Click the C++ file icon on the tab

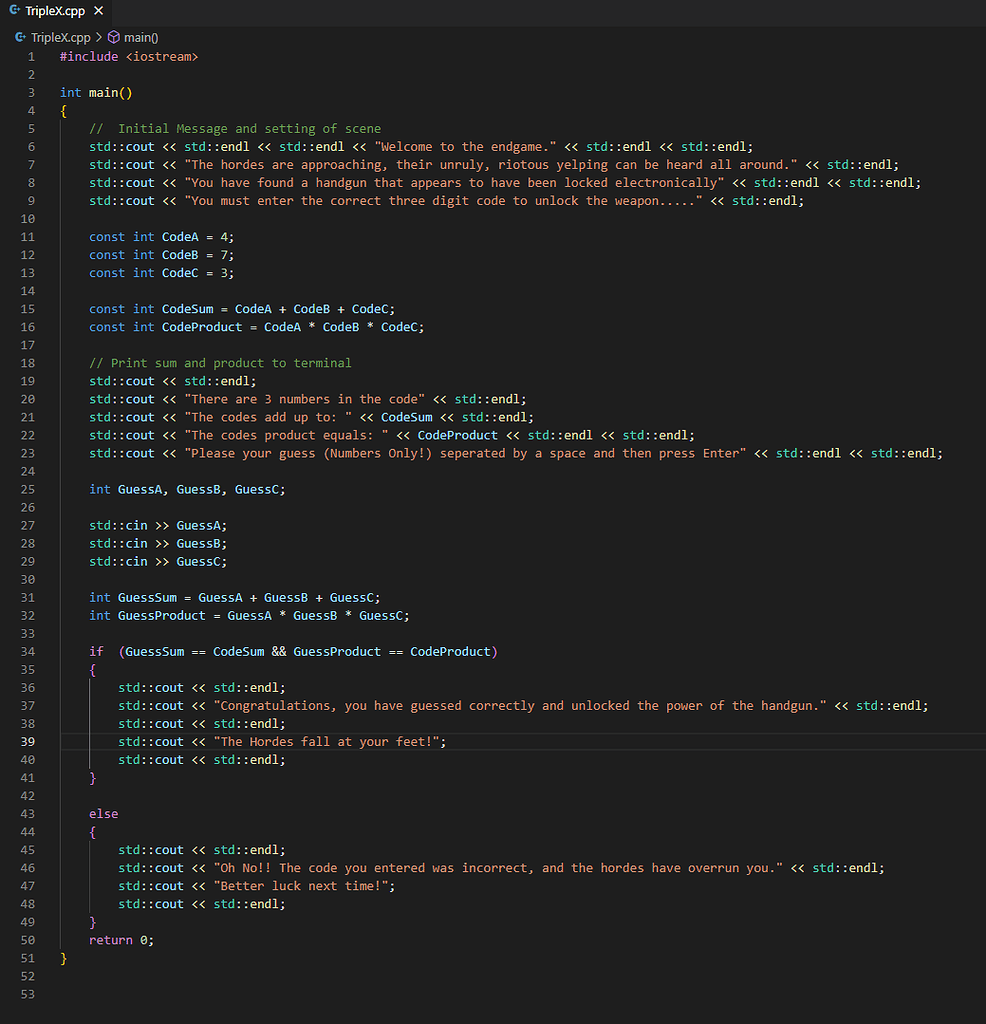[x=16, y=11]
